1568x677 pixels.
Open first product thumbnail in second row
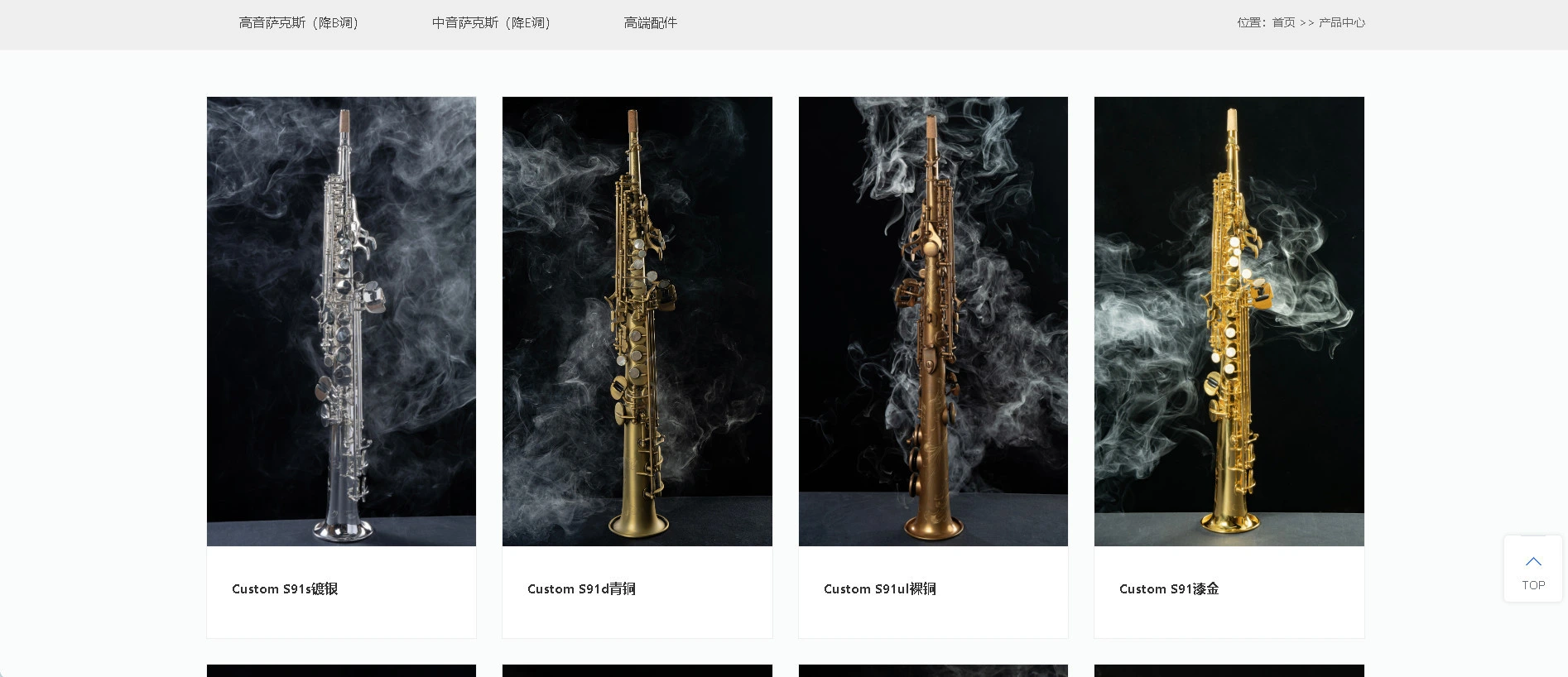point(341,670)
